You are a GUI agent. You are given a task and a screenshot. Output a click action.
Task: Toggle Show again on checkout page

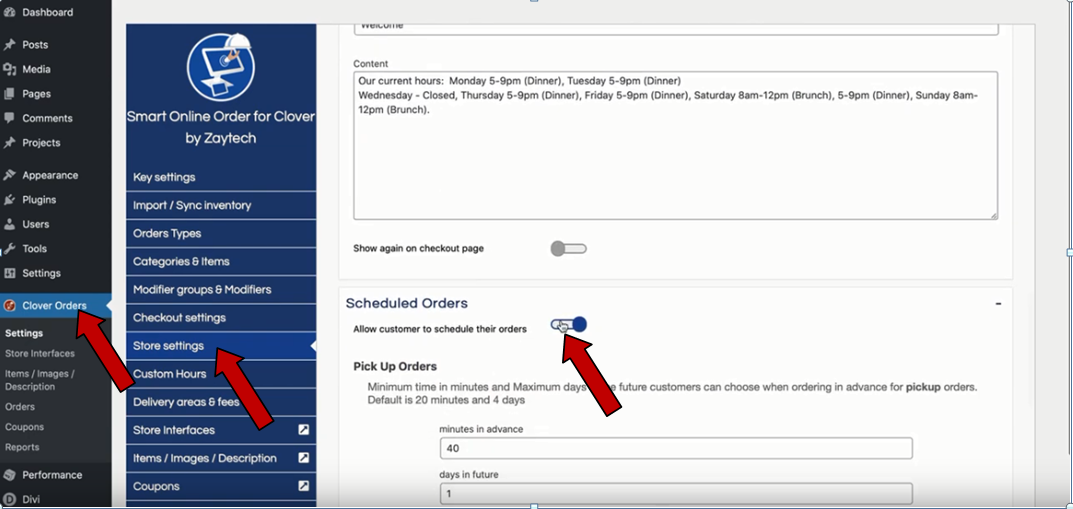[568, 248]
